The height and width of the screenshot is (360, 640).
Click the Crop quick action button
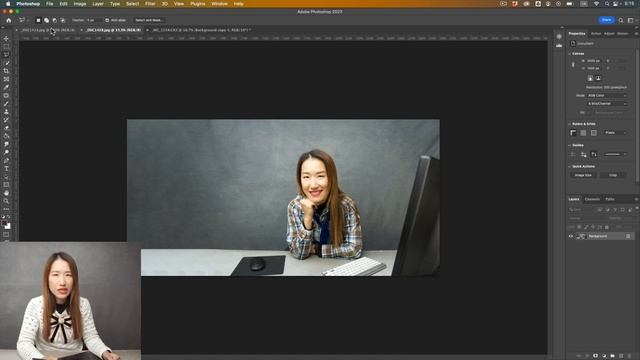613,175
